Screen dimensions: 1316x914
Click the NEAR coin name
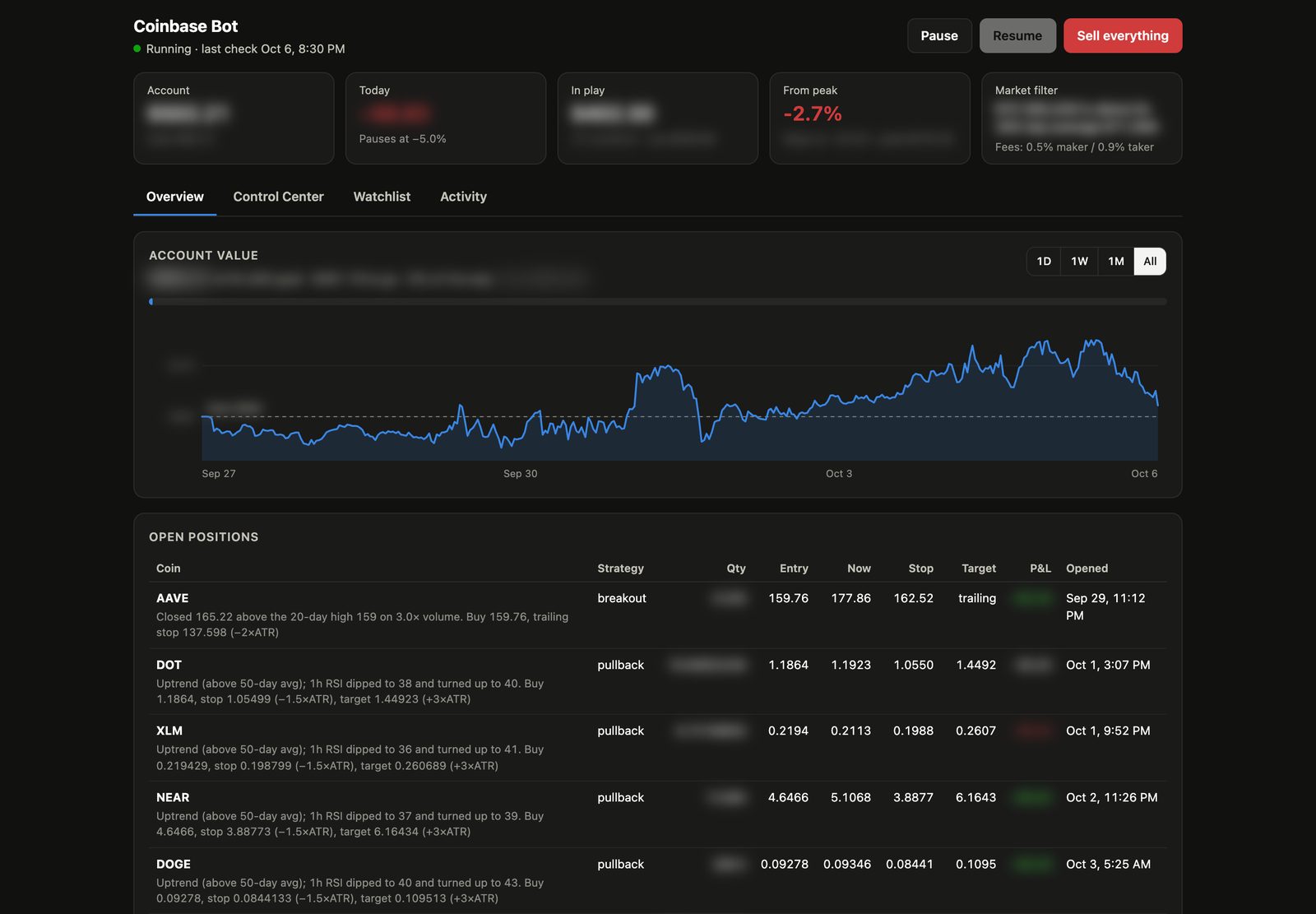(173, 797)
